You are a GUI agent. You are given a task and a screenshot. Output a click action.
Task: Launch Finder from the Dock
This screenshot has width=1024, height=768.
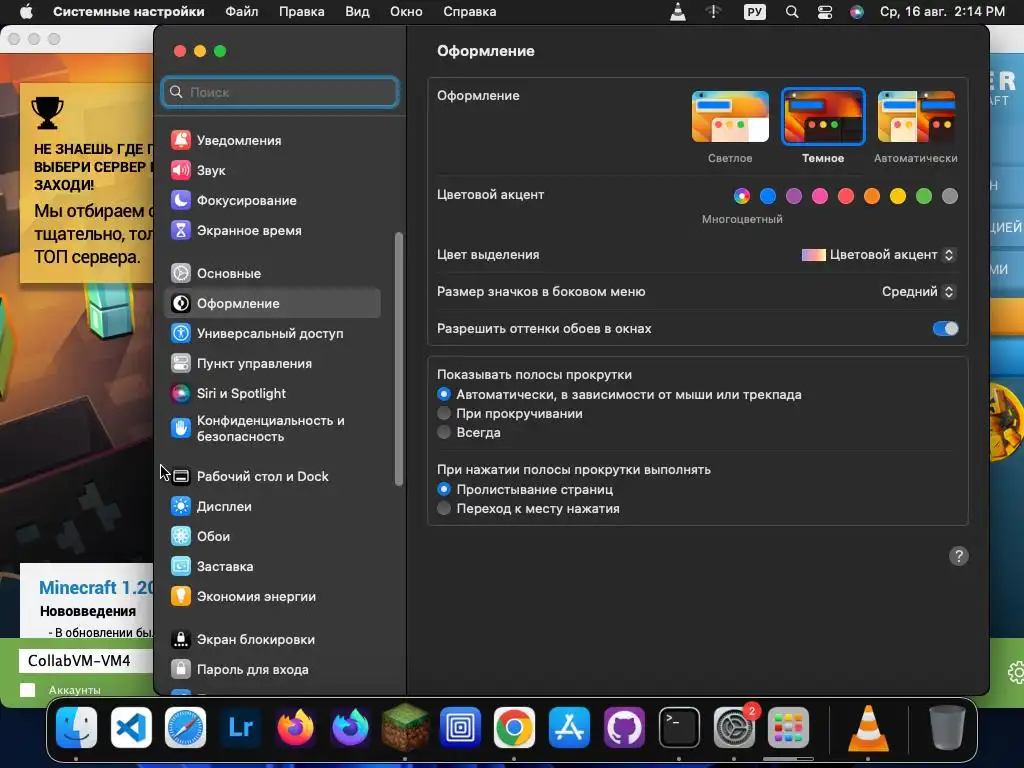[x=76, y=727]
